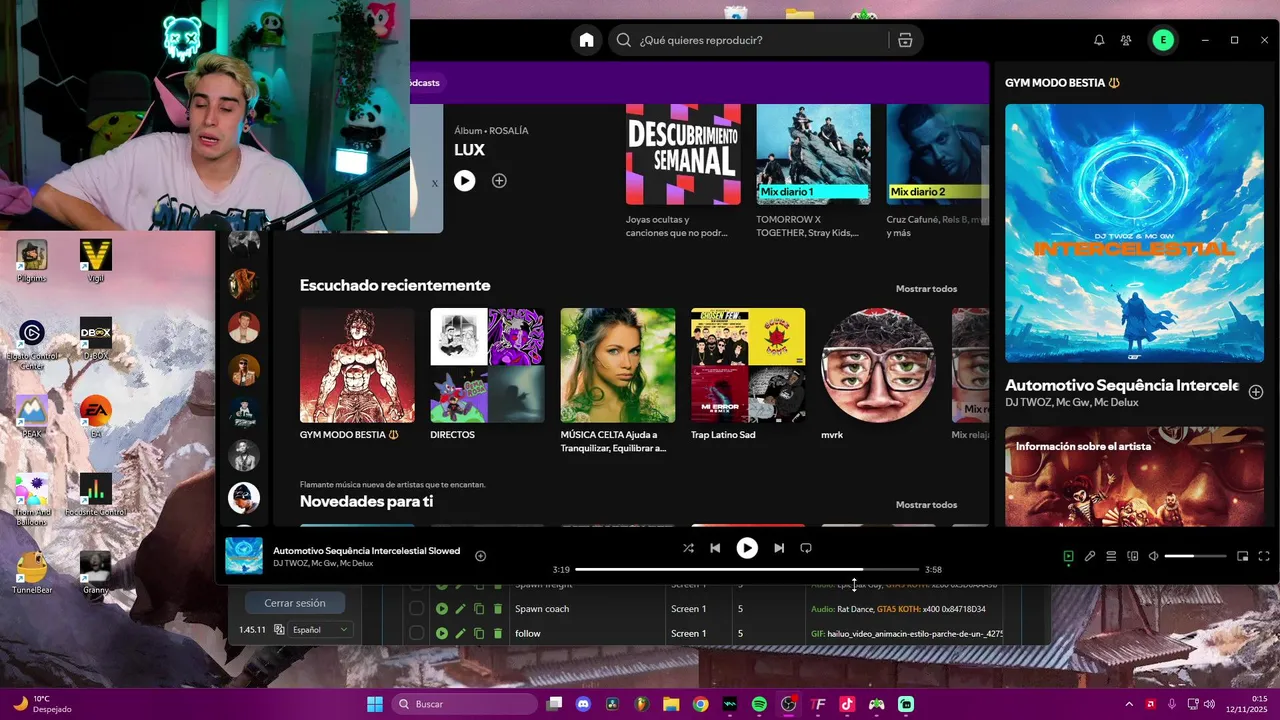Check the 'Spawn coach' row checkbox
The width and height of the screenshot is (1280, 720).
[416, 609]
